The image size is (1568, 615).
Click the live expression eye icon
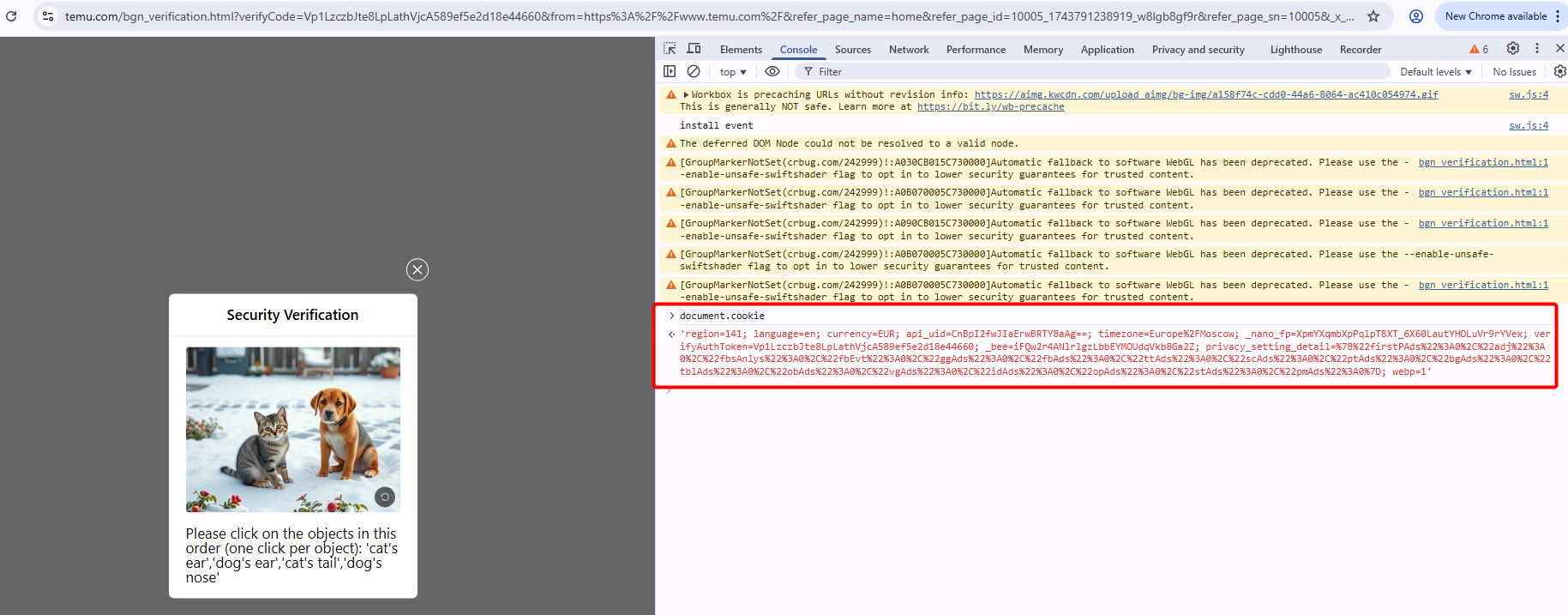[772, 72]
